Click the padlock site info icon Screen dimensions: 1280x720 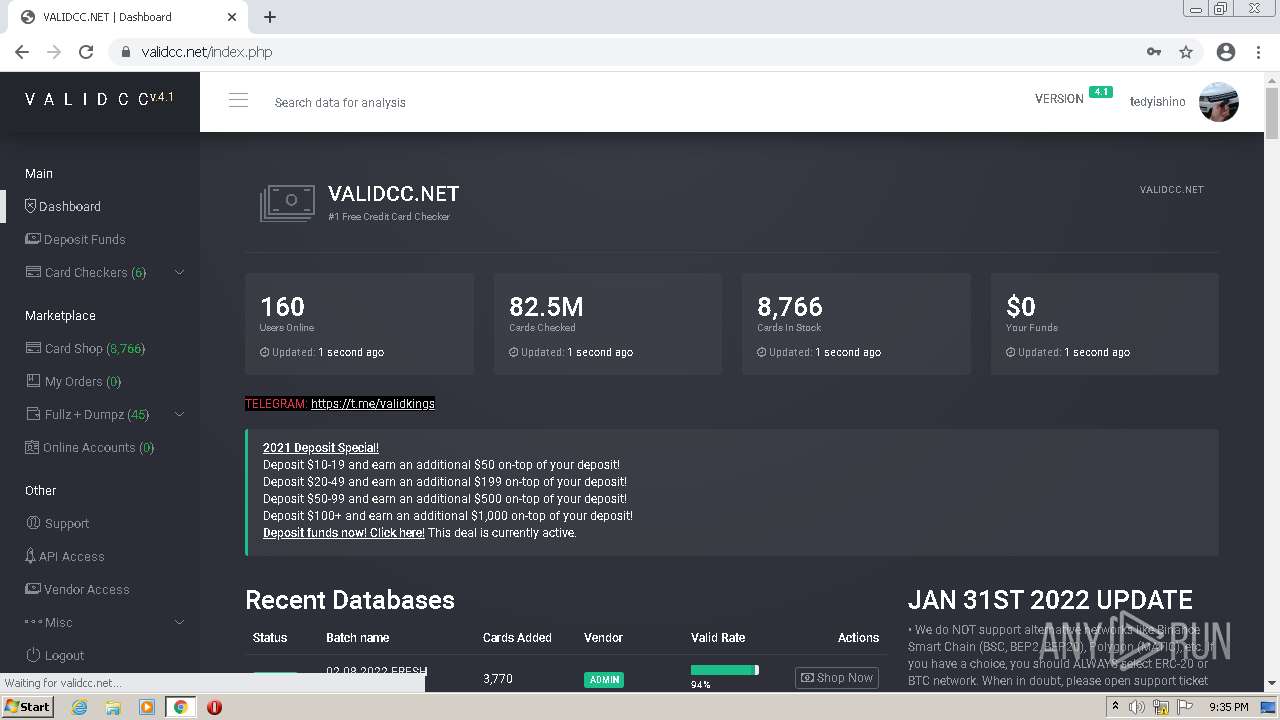[x=126, y=52]
